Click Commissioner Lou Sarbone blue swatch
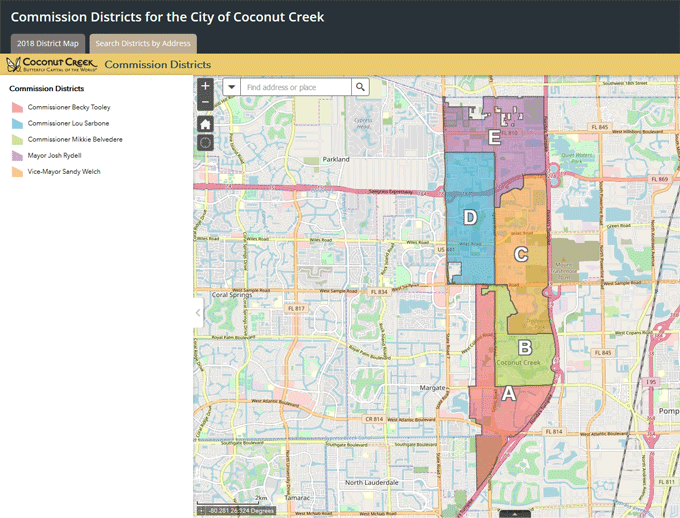The height and width of the screenshot is (518, 680). 17,123
